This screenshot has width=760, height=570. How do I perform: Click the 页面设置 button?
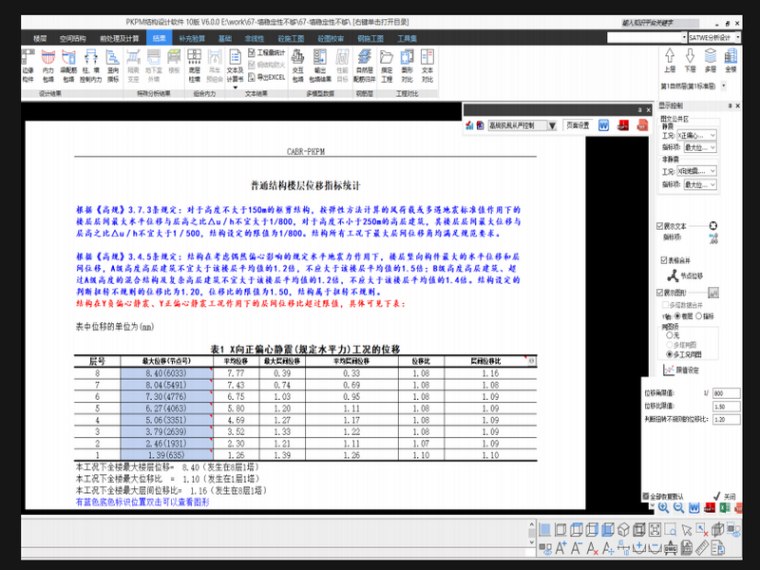point(578,126)
